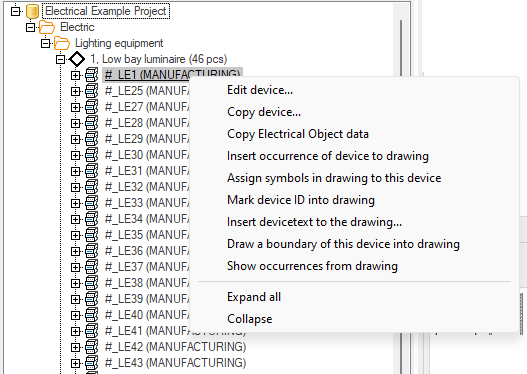Select the #_LE41 (MANUFACTURING) tree item
The height and width of the screenshot is (374, 527).
pos(175,331)
